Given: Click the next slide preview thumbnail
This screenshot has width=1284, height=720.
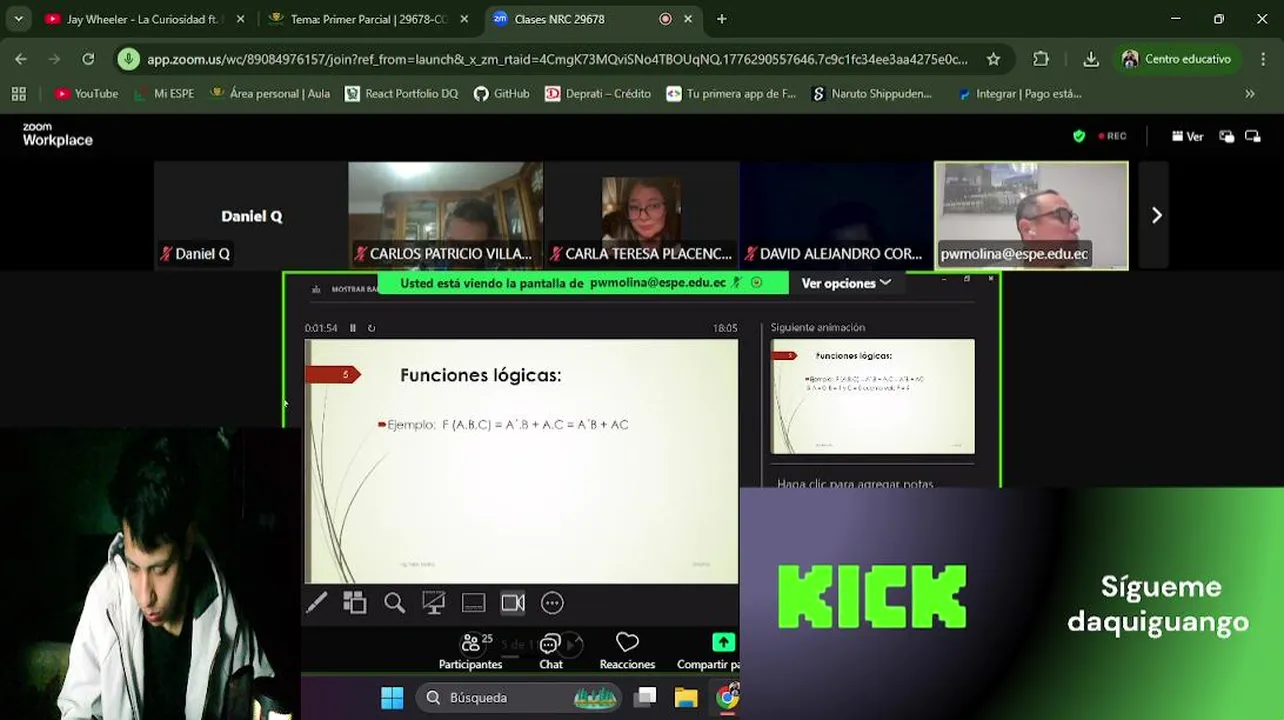Looking at the screenshot, I should (x=872, y=396).
